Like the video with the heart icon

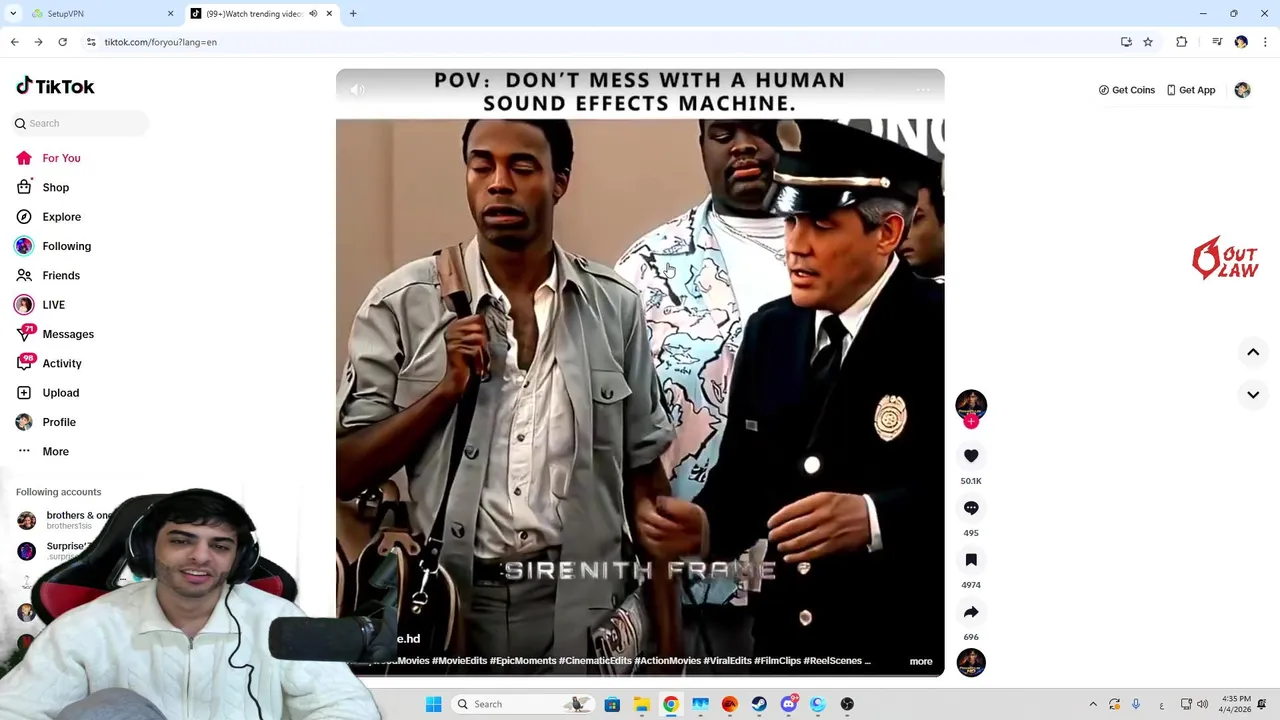pyautogui.click(x=971, y=456)
